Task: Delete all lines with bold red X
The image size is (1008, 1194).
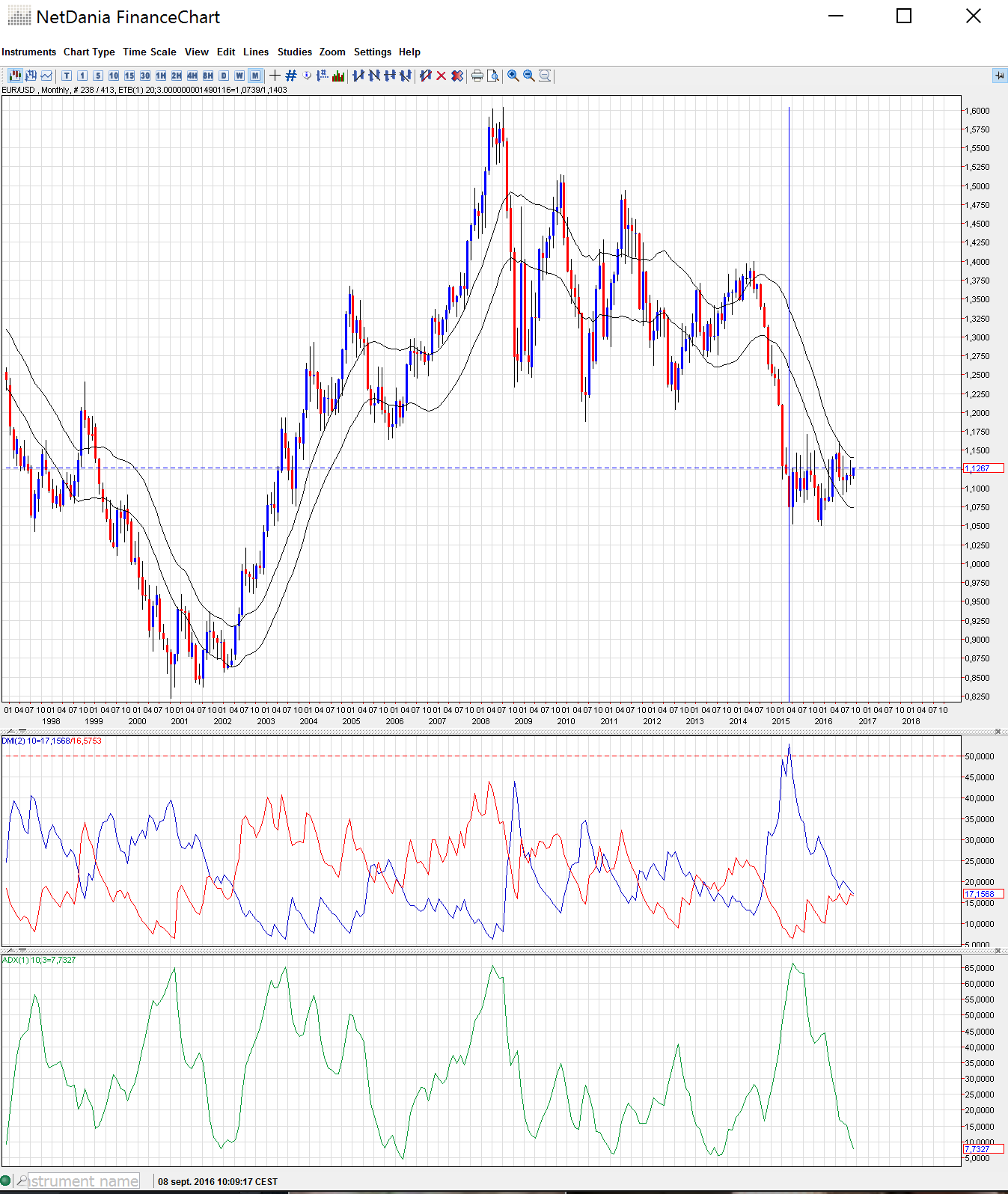Action: (457, 76)
